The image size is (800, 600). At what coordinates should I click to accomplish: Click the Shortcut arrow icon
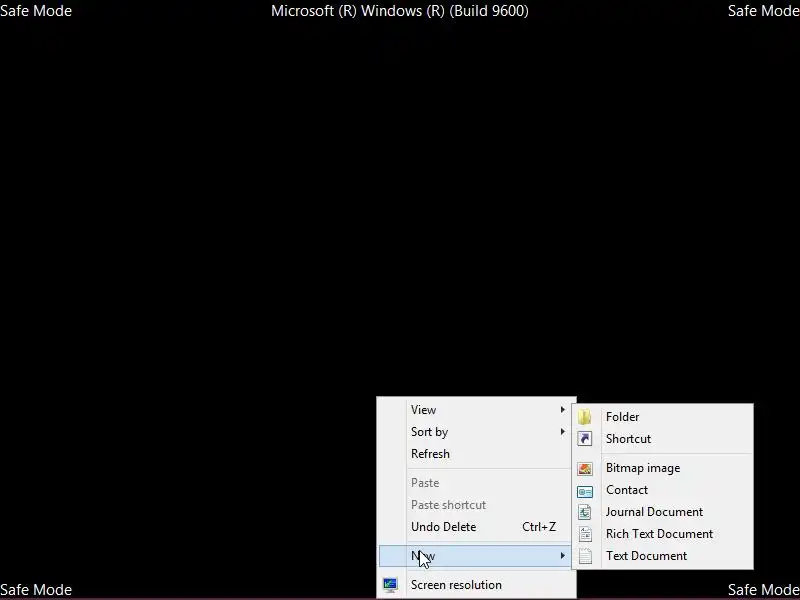[x=585, y=439]
